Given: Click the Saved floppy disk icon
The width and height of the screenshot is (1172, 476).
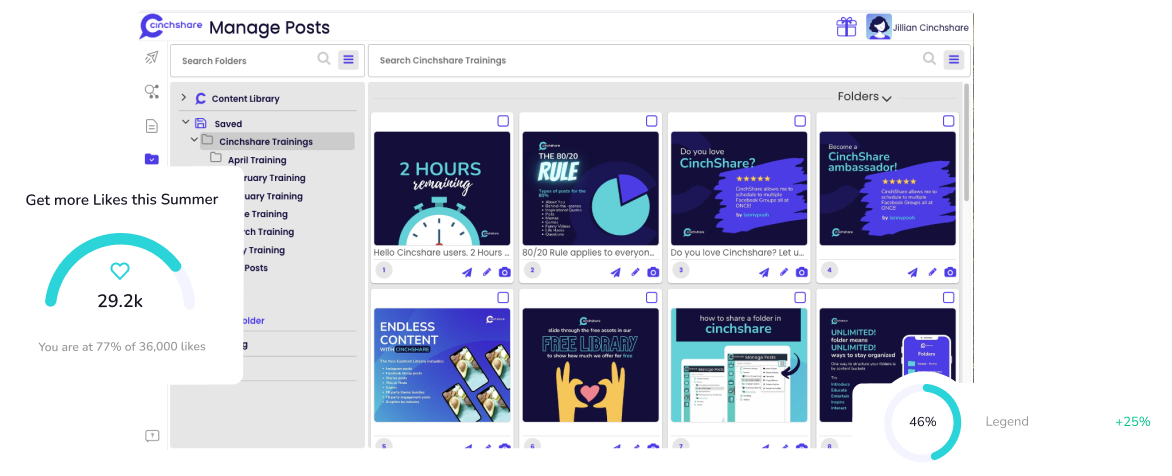Looking at the screenshot, I should (x=200, y=123).
